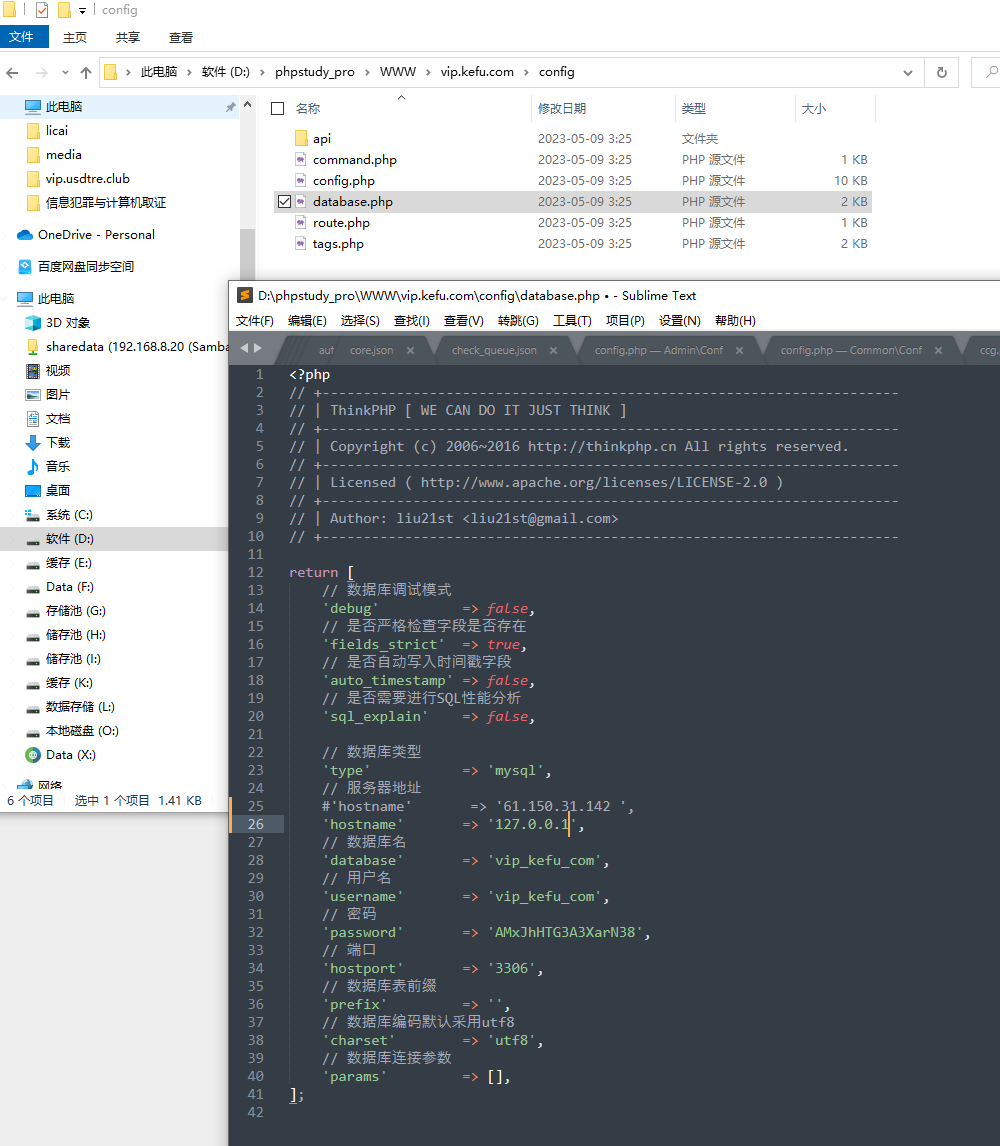Screen dimensions: 1000x1146
Task: Select tags.php file icon
Action: (300, 243)
